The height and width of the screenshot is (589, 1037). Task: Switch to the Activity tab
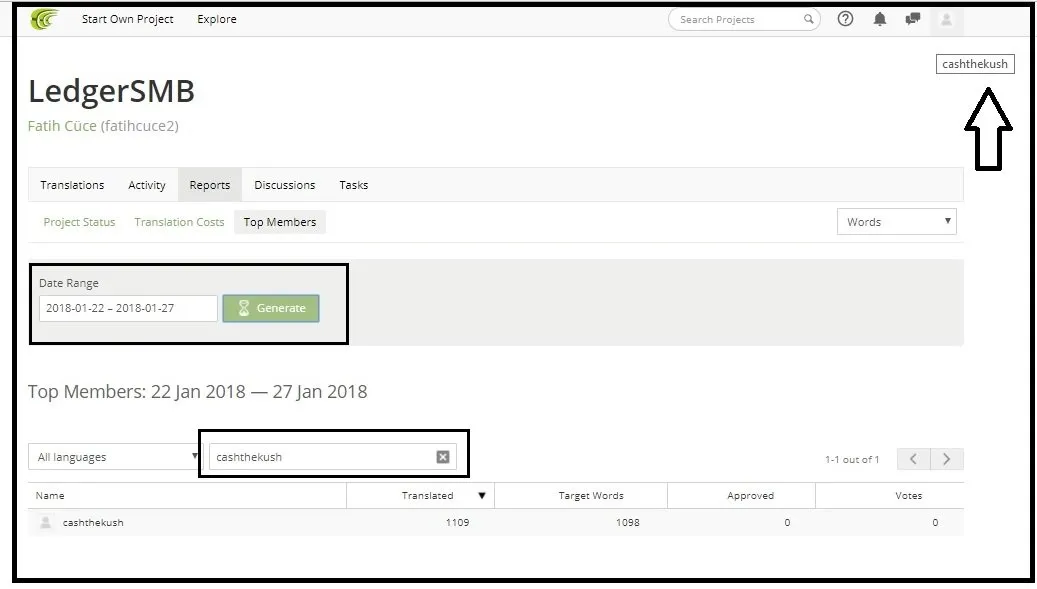pyautogui.click(x=147, y=185)
